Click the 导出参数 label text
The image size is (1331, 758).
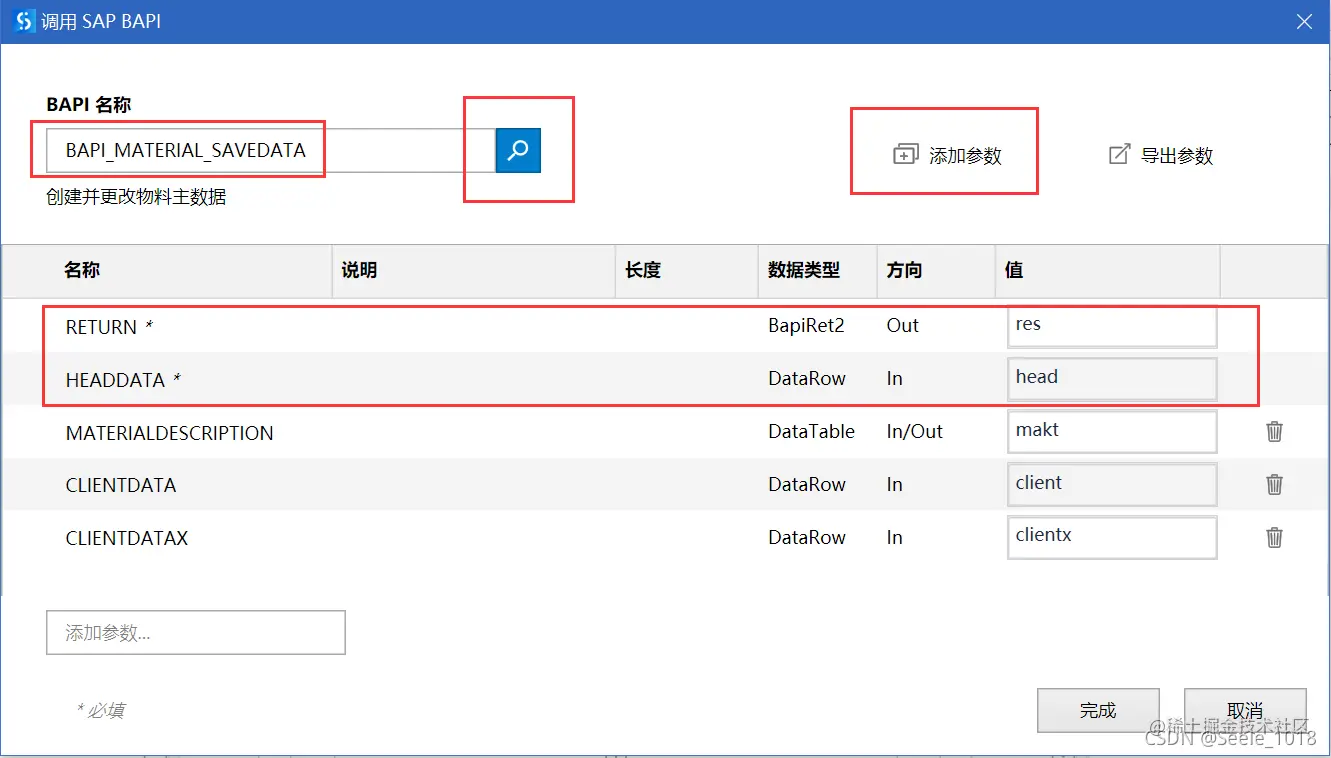click(x=1177, y=156)
